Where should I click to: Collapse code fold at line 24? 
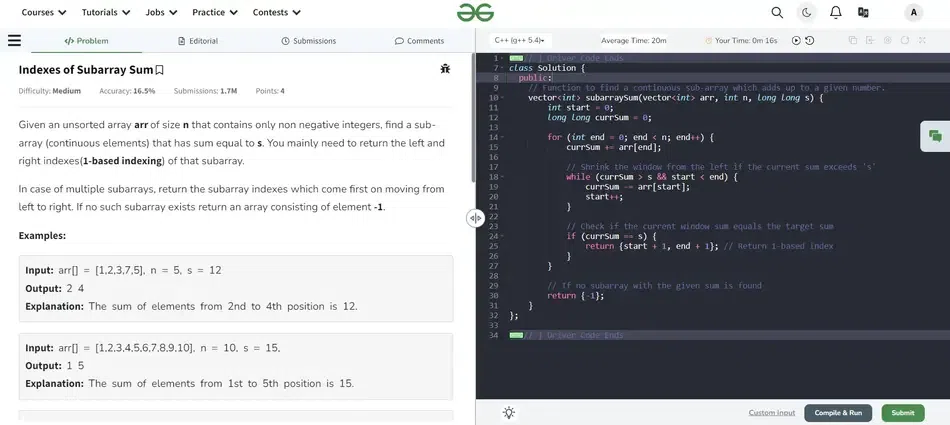[503, 236]
